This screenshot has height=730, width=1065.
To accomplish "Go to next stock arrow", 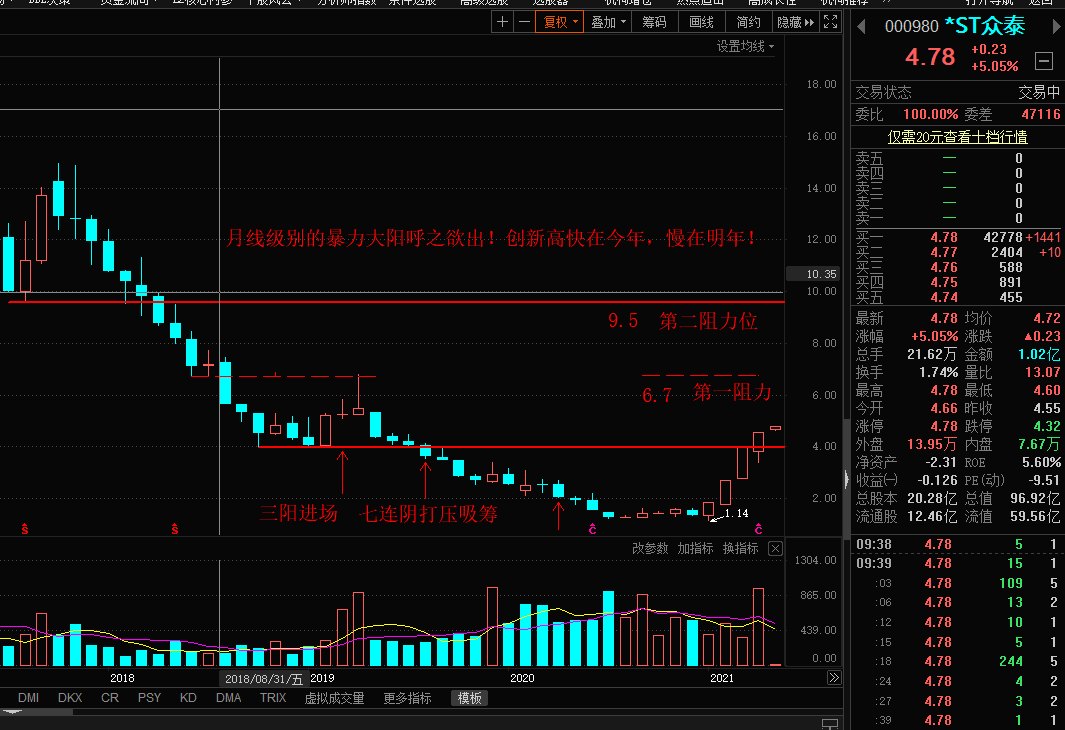I will click(x=1056, y=27).
